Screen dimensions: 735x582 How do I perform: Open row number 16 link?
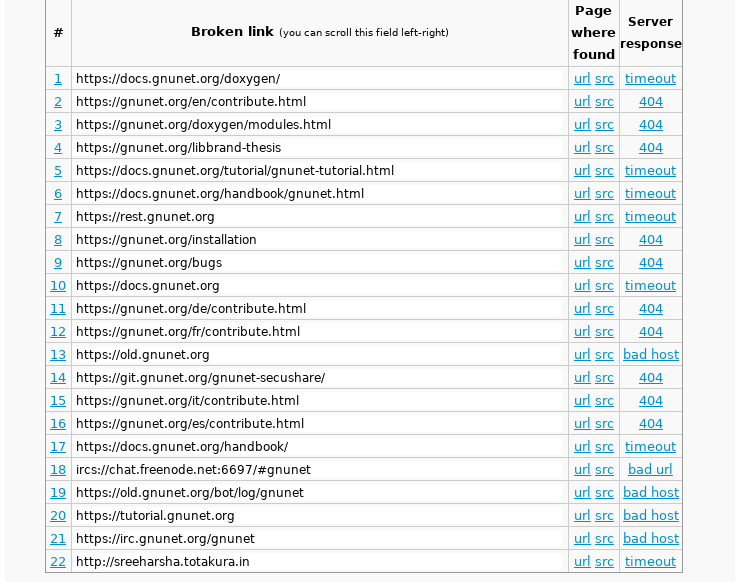[x=58, y=423]
